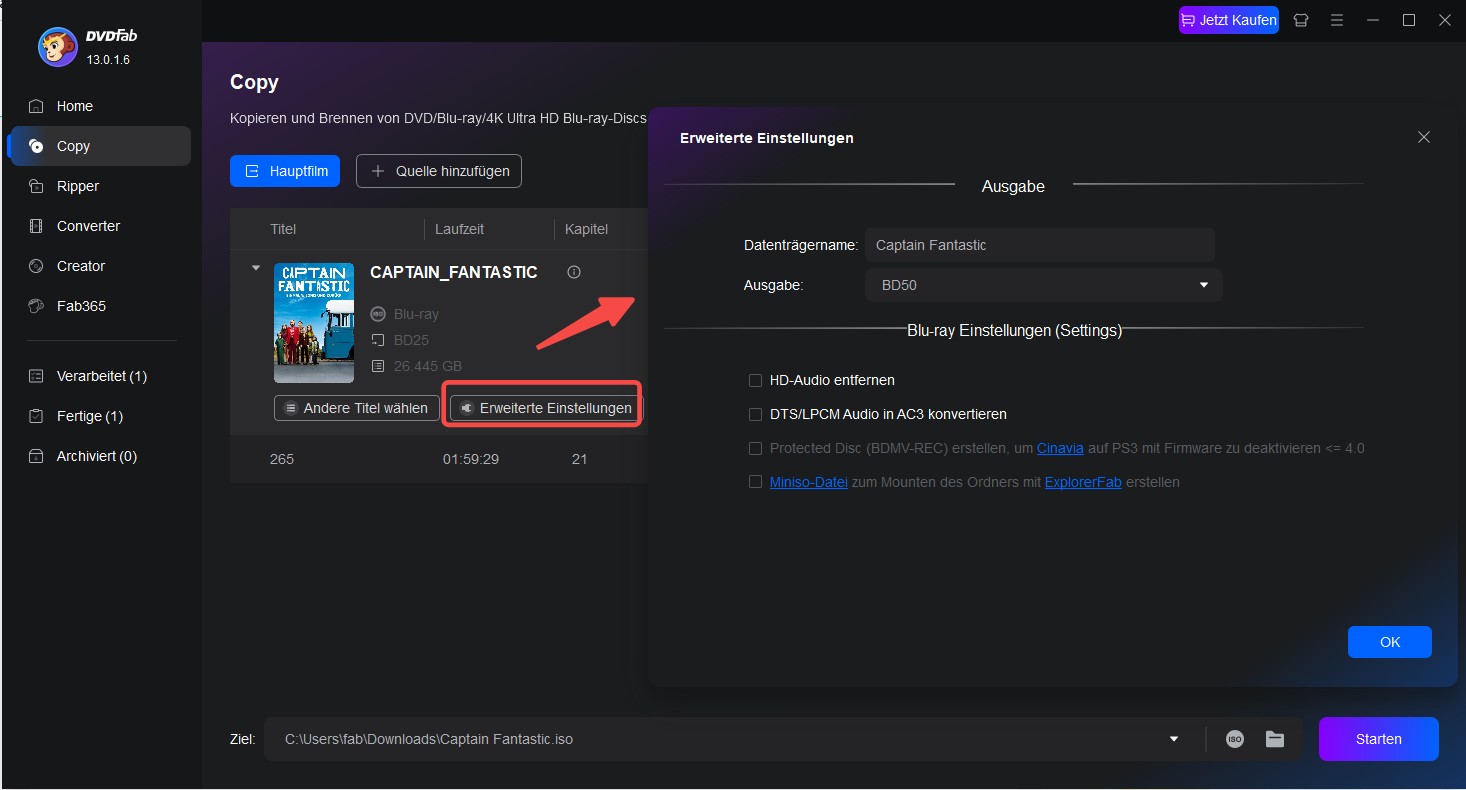Open the Cinavia link
This screenshot has height=790, width=1466.
coord(1060,448)
